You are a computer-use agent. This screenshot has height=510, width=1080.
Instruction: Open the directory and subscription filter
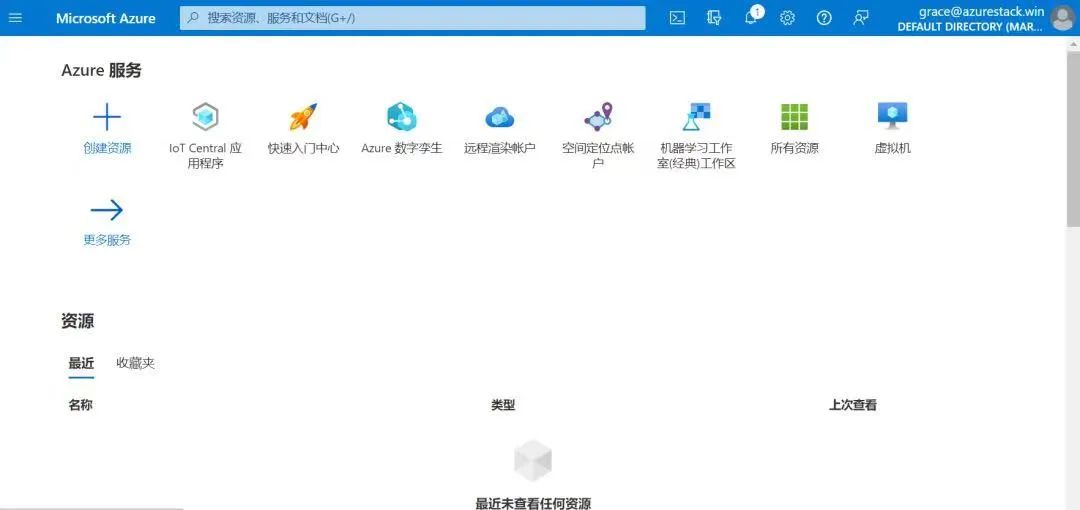coord(714,19)
